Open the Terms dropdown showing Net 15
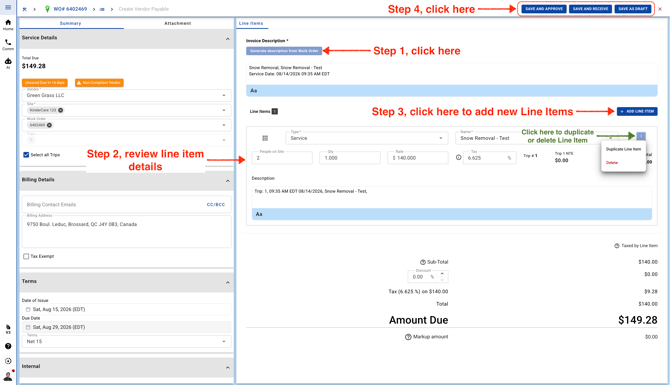 tap(126, 341)
